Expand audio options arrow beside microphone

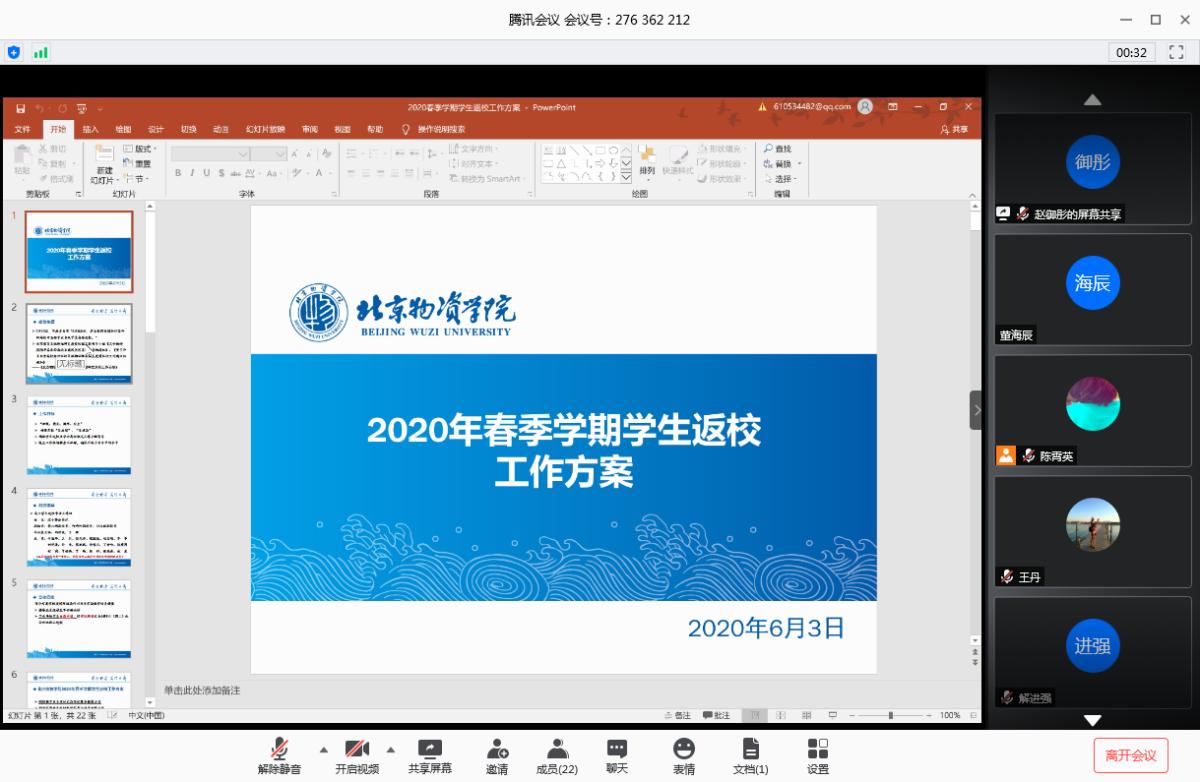(323, 749)
